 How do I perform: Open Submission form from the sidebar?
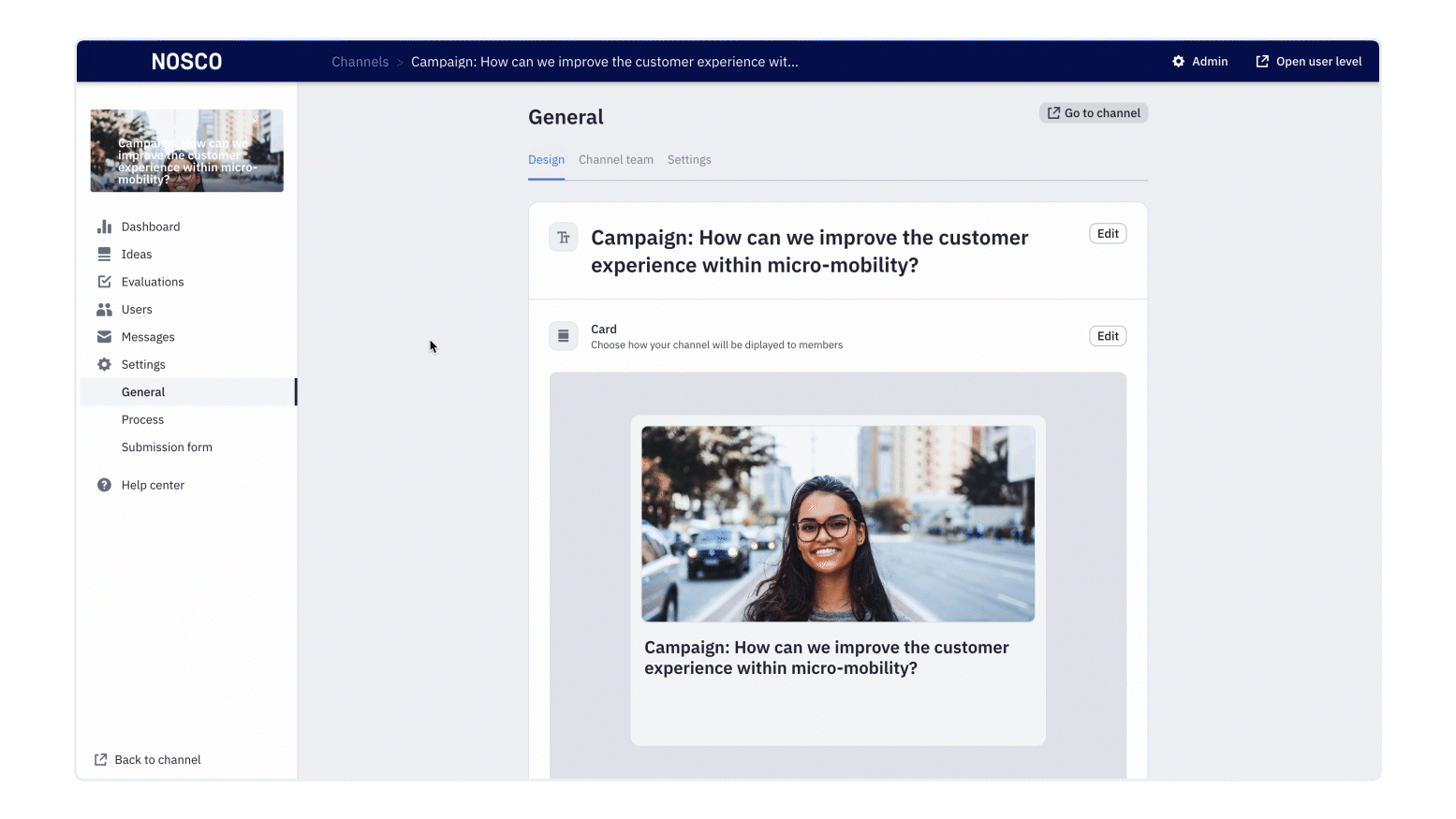[x=166, y=446]
